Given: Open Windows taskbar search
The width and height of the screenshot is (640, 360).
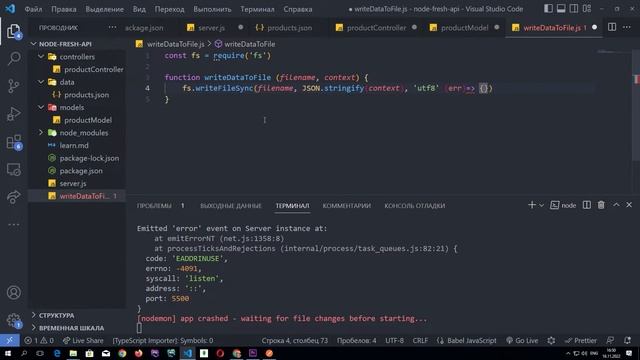Looking at the screenshot, I should pos(24,353).
